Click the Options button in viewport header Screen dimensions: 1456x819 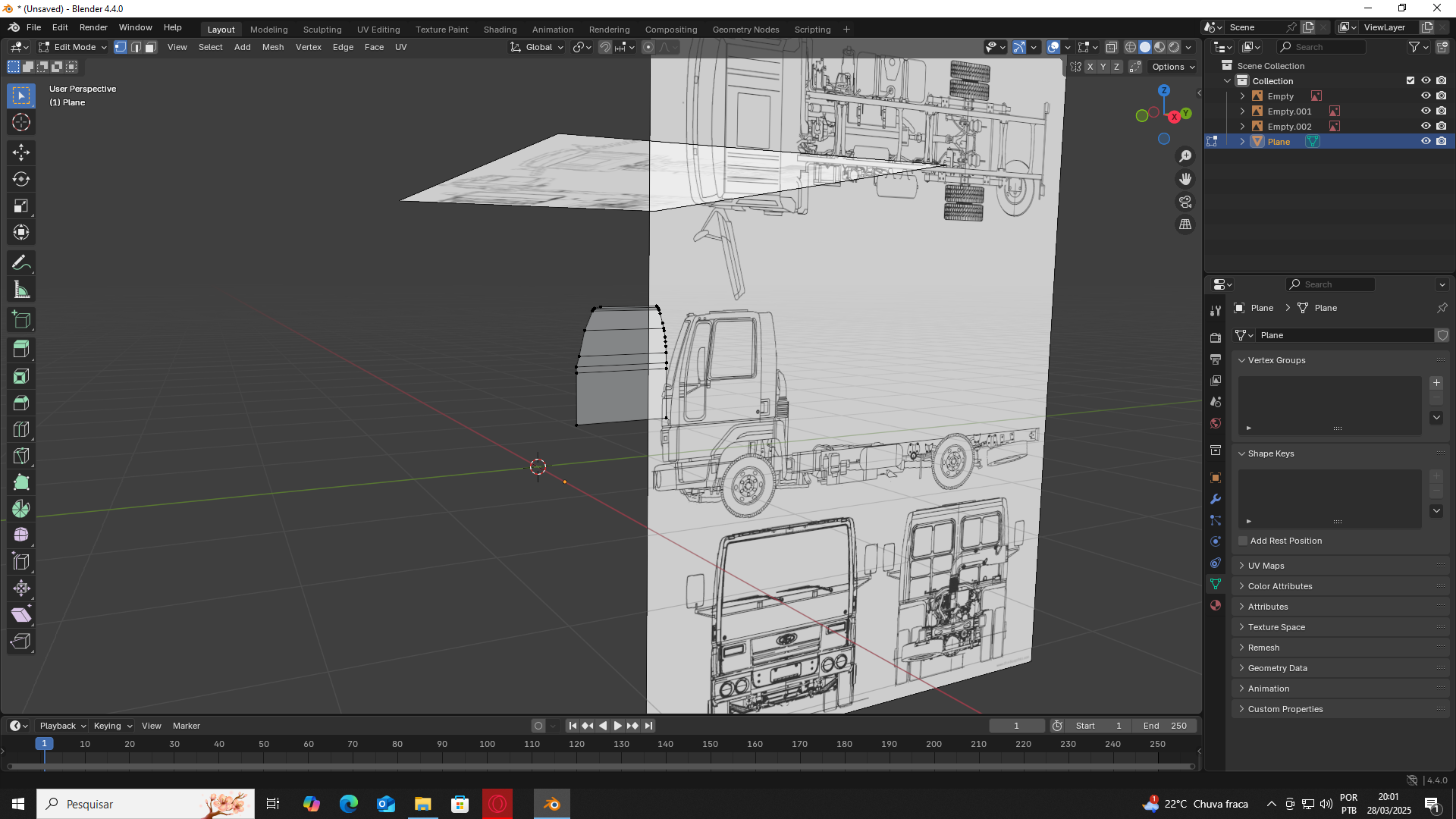[1172, 67]
